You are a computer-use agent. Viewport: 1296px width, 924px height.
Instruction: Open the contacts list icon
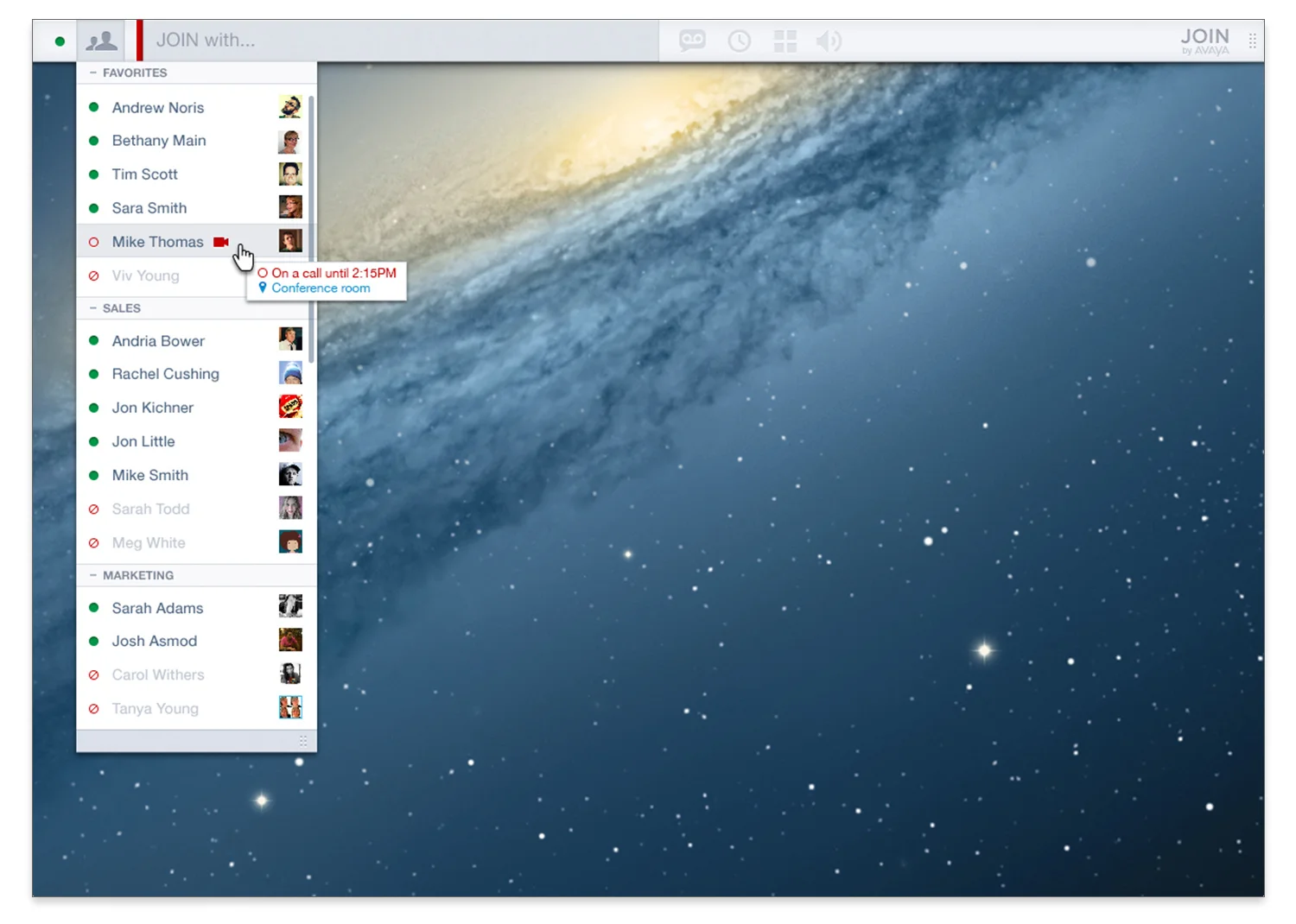(102, 41)
